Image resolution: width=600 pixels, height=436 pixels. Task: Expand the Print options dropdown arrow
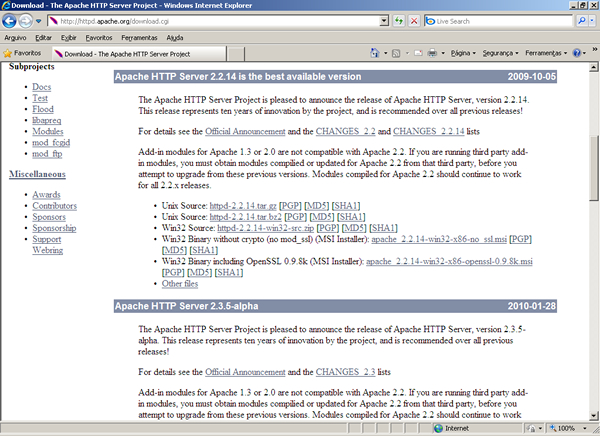click(x=443, y=53)
